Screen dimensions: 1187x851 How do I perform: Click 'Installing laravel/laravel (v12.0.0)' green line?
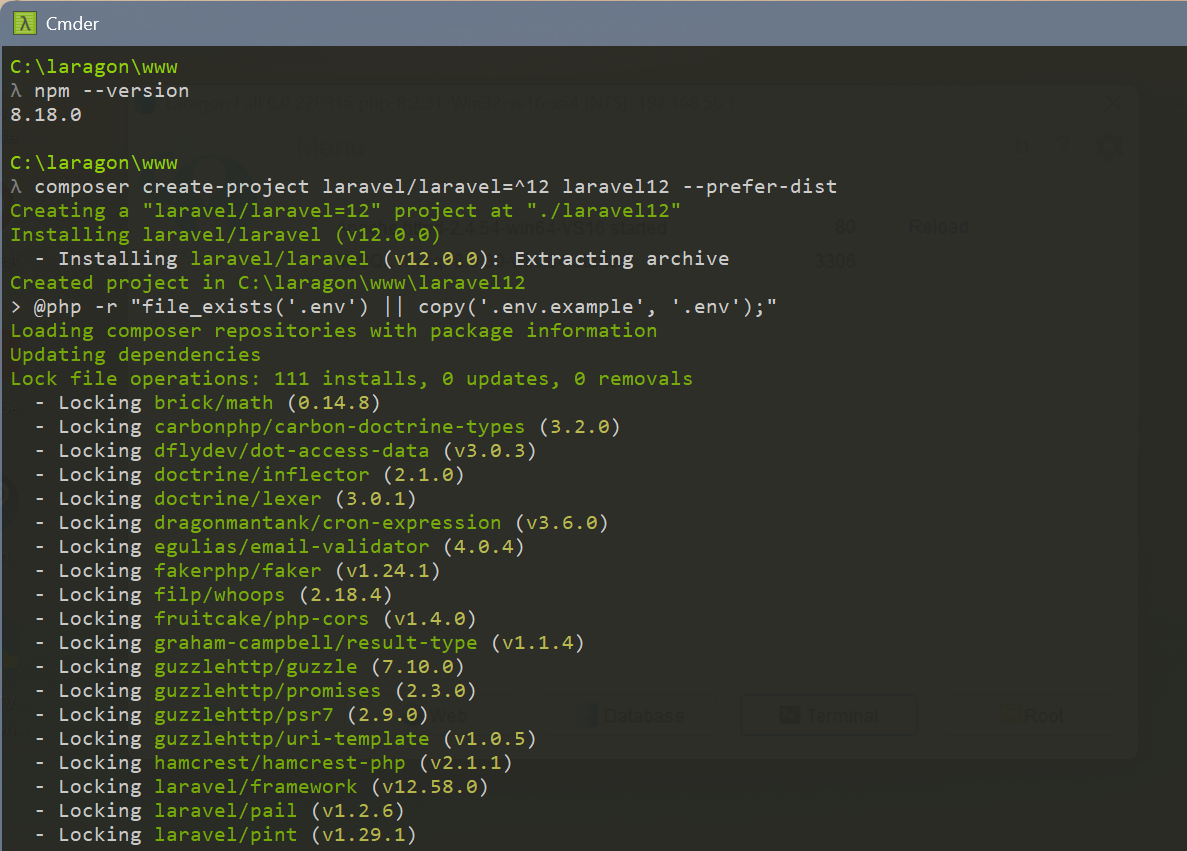tap(225, 235)
